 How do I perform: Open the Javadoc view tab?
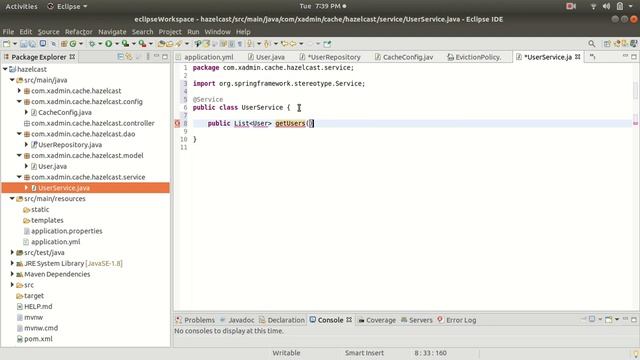pos(237,320)
